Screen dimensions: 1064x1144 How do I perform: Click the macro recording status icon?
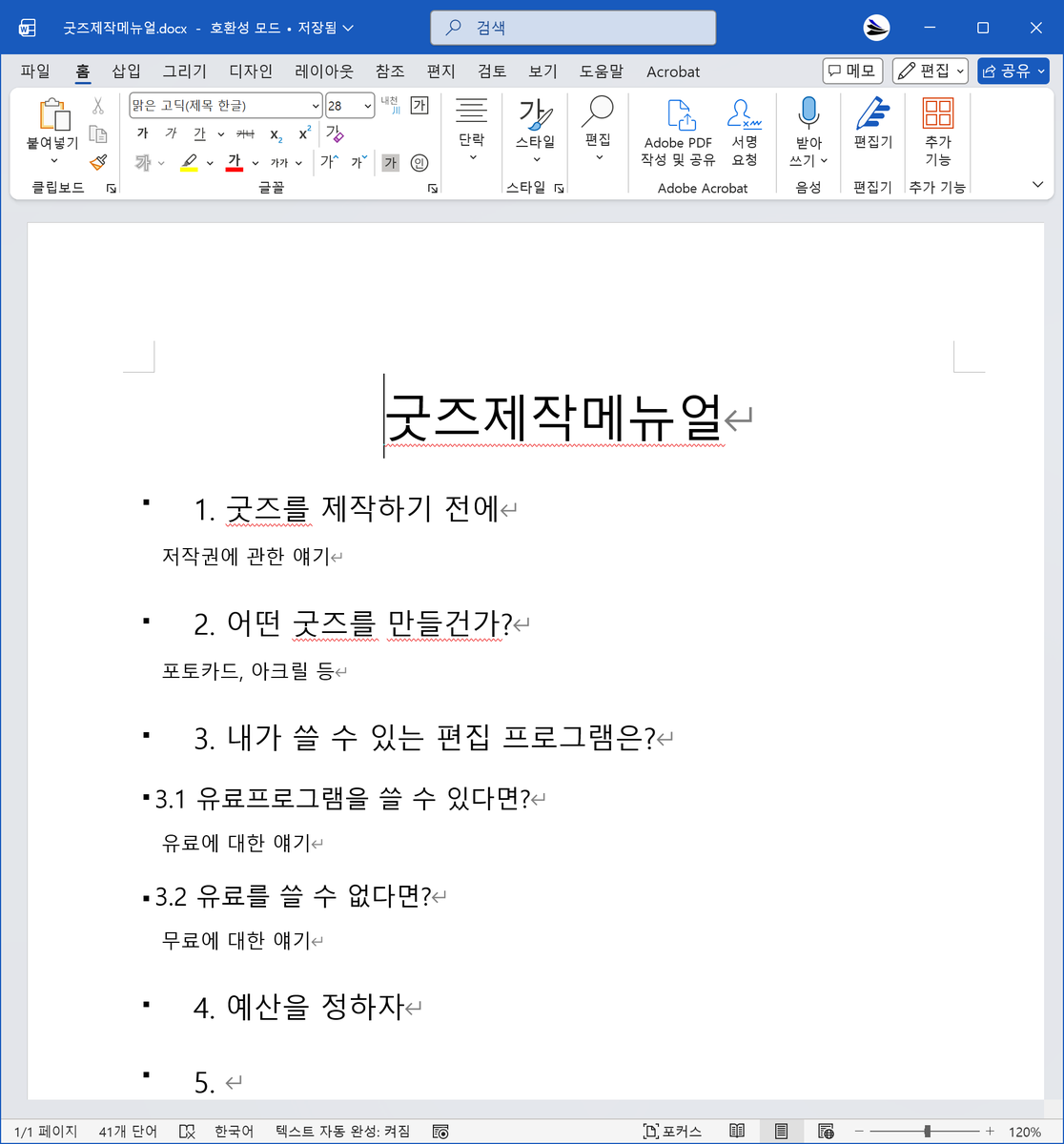coord(440,1132)
